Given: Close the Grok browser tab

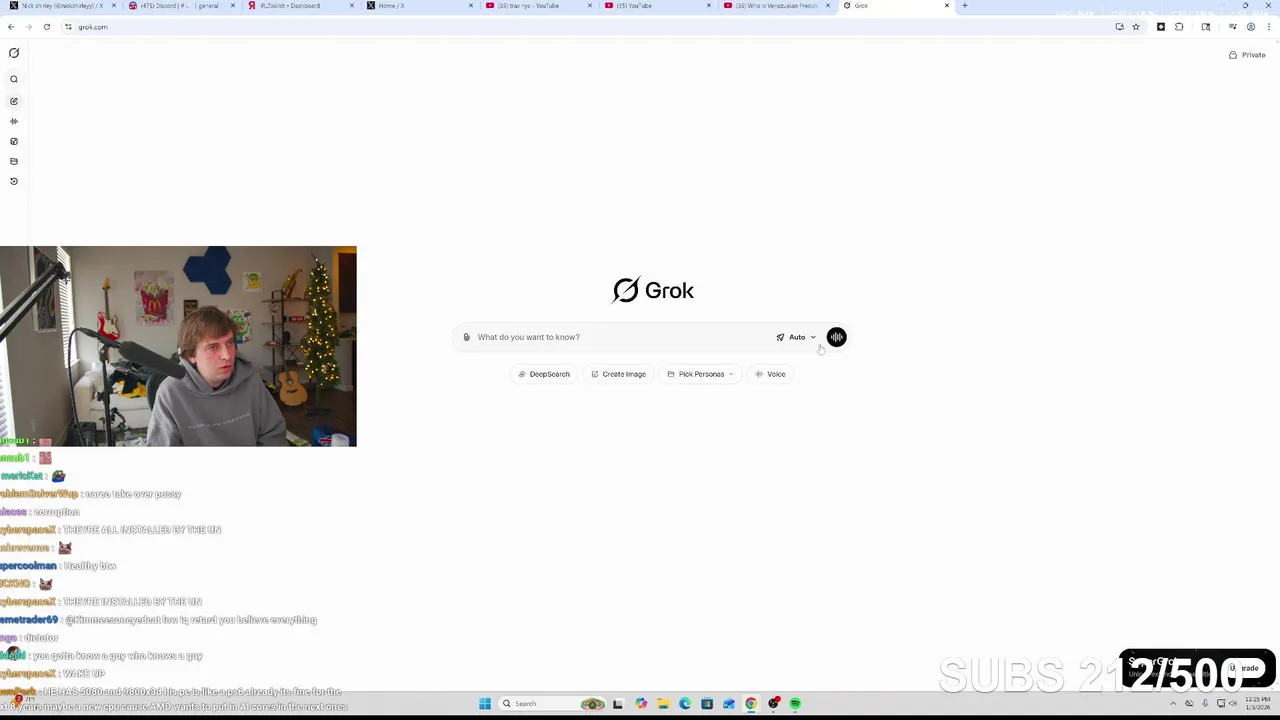Looking at the screenshot, I should 947,6.
